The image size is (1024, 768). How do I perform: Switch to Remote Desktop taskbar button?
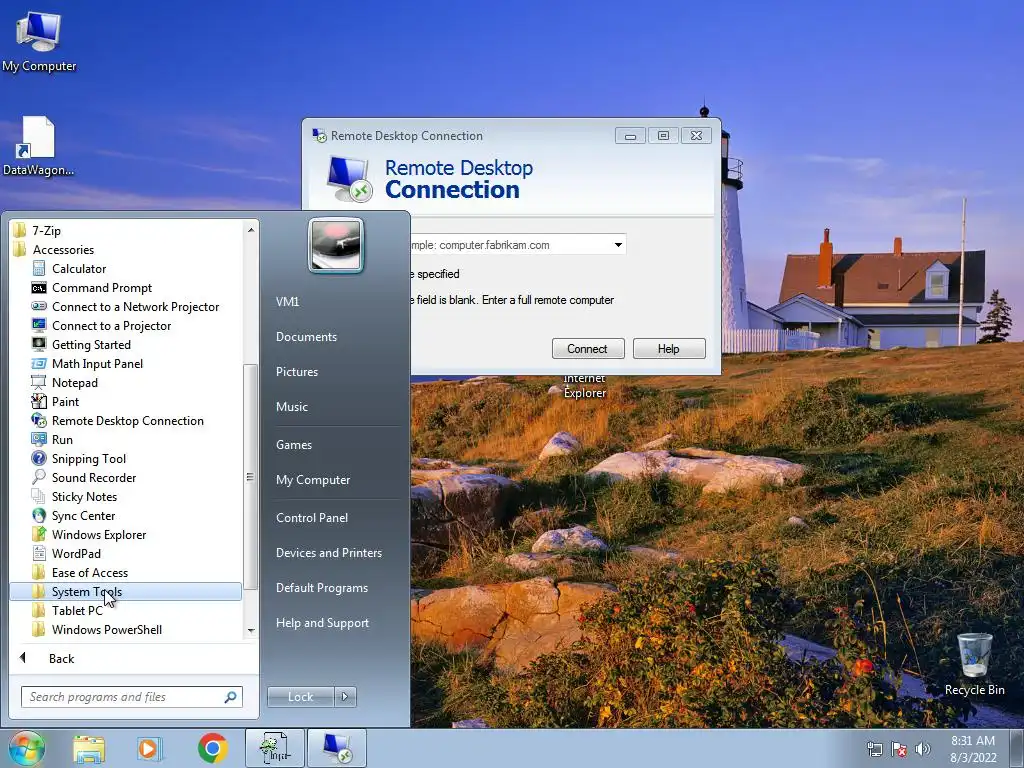(x=337, y=748)
